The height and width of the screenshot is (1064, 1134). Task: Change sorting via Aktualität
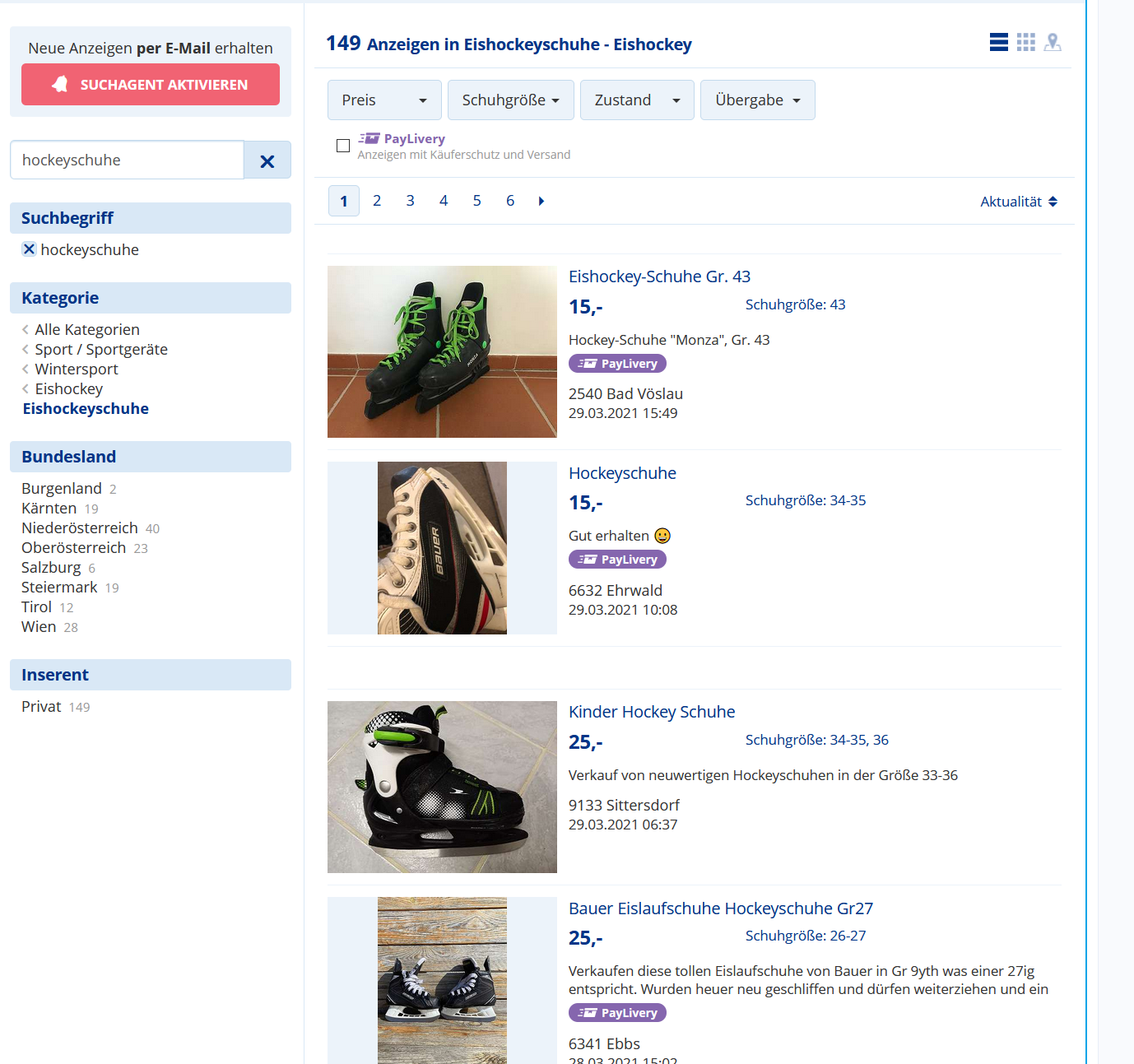click(1018, 202)
